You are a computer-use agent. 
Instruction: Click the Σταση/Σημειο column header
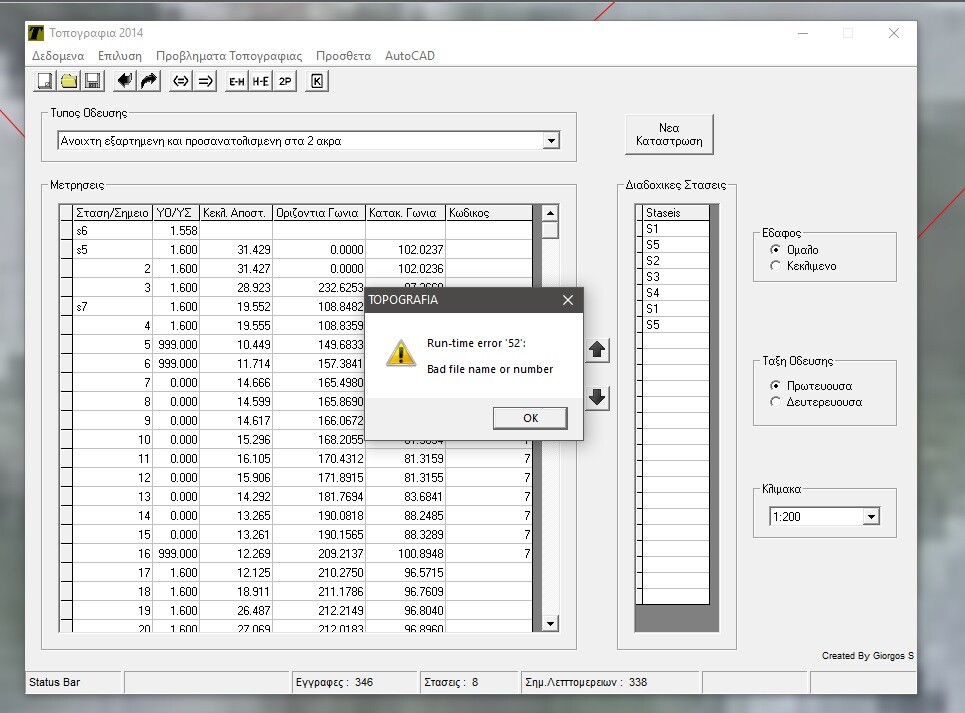[113, 213]
